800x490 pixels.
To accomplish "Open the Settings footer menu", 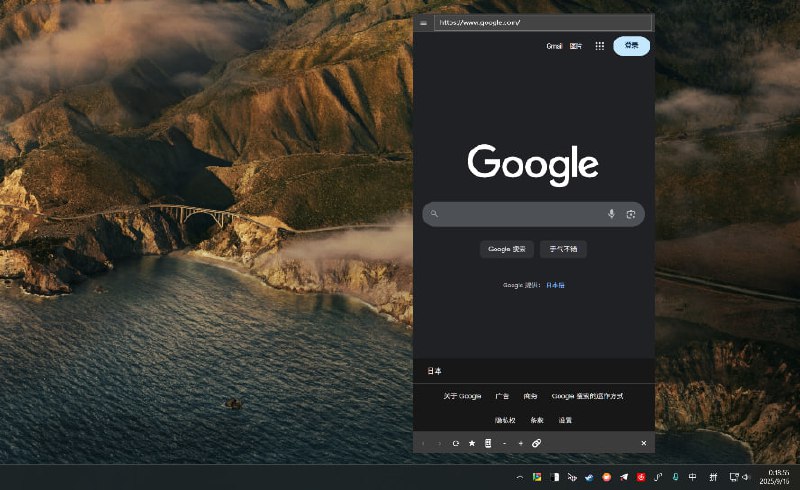I will (565, 421).
